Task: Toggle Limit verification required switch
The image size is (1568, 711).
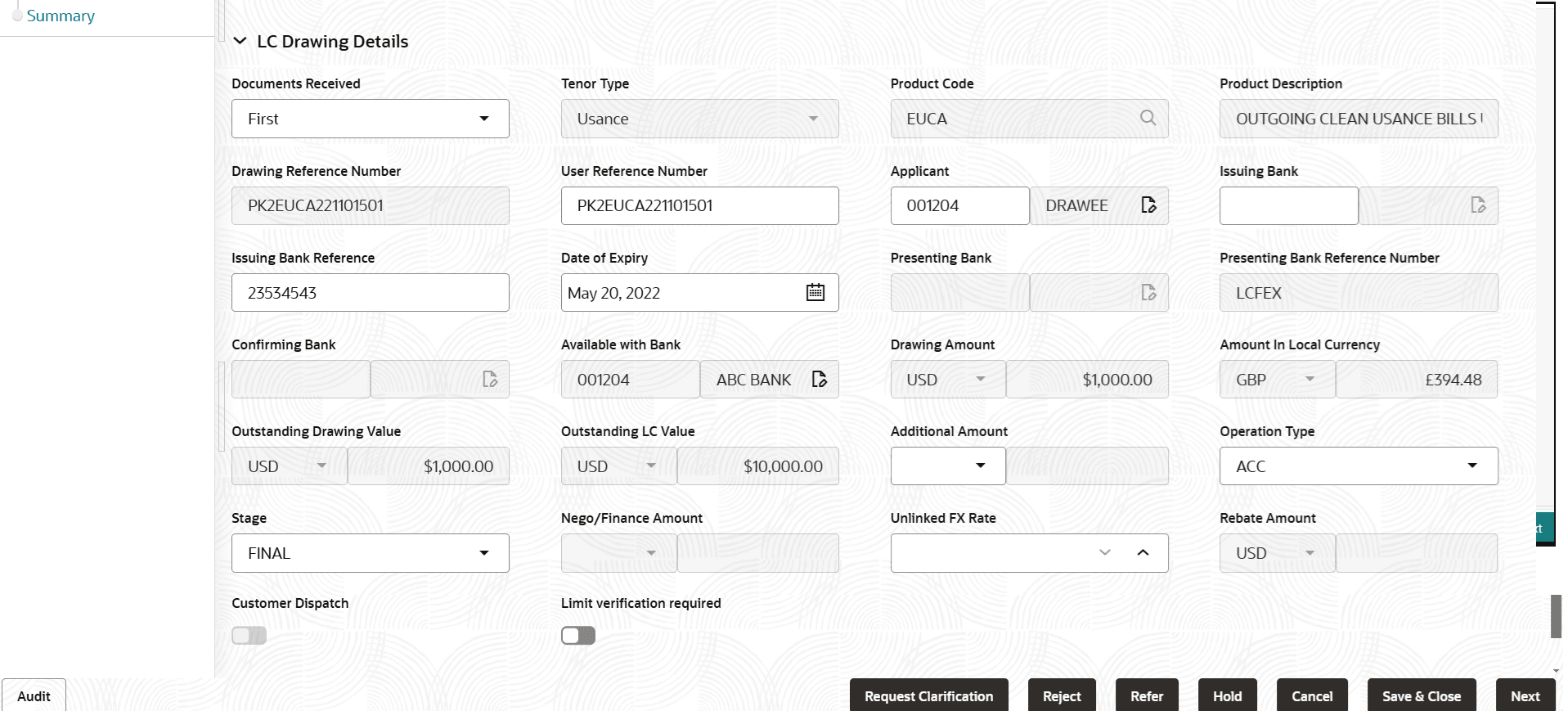Action: tap(578, 635)
